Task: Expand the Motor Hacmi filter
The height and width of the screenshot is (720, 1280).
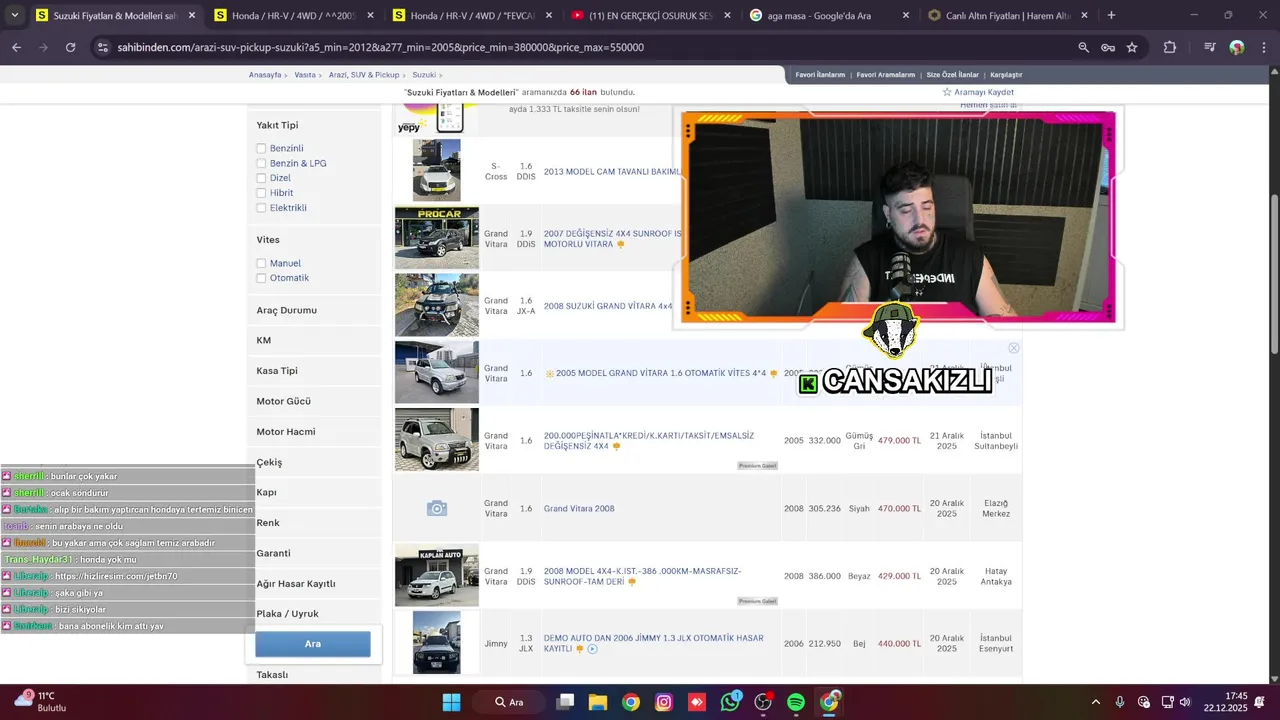Action: coord(314,432)
